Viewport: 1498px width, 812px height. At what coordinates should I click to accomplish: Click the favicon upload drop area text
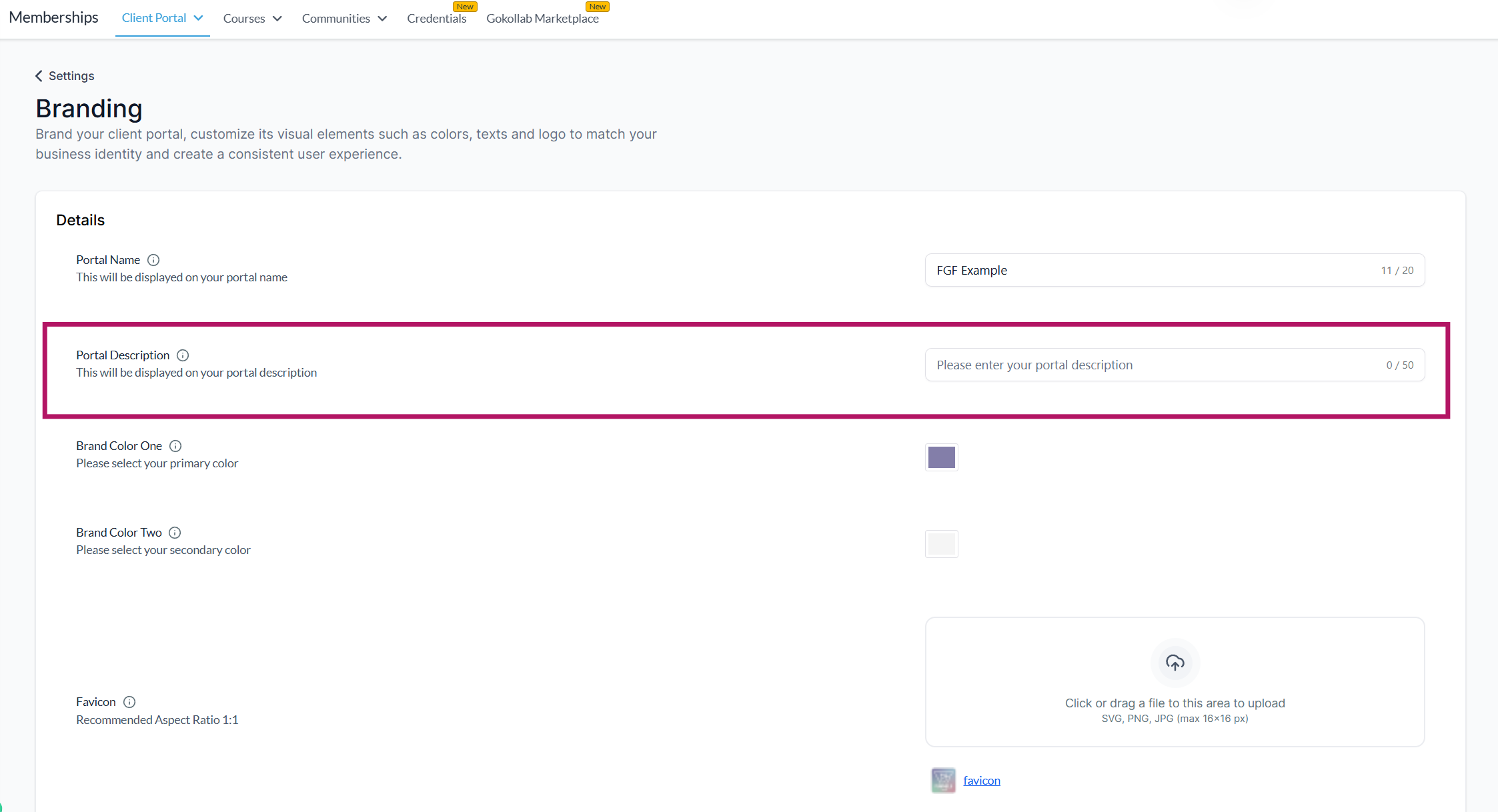pyautogui.click(x=1175, y=703)
